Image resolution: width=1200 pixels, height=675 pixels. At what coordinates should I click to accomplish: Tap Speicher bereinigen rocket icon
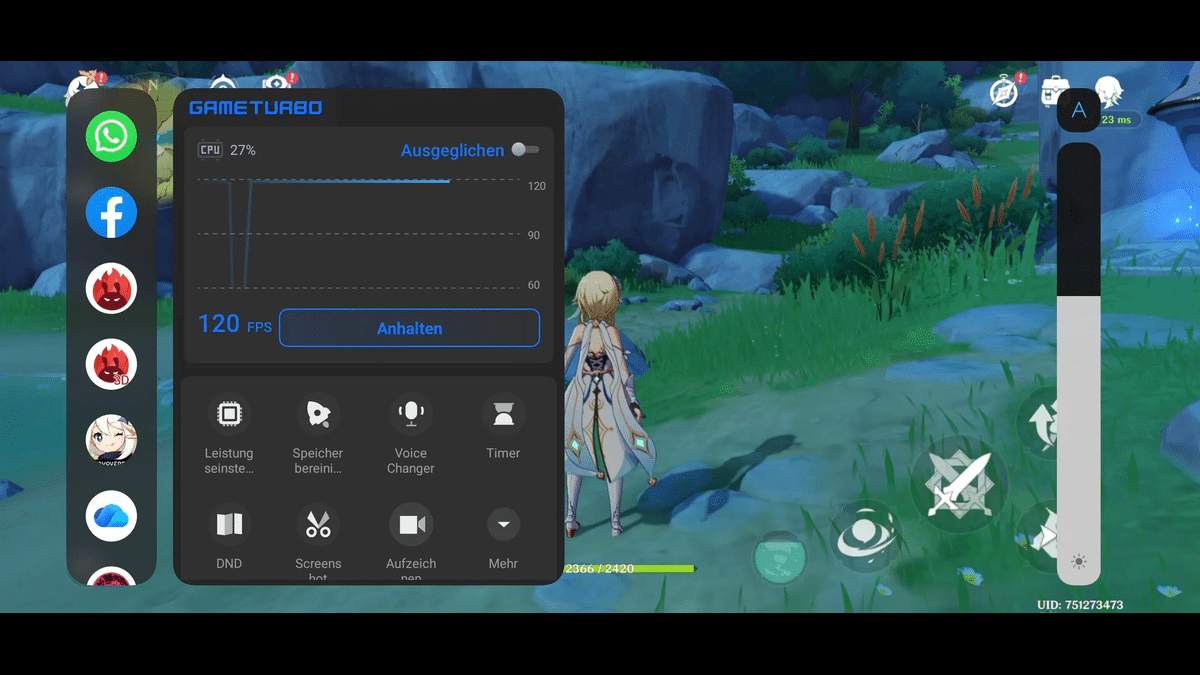(318, 414)
